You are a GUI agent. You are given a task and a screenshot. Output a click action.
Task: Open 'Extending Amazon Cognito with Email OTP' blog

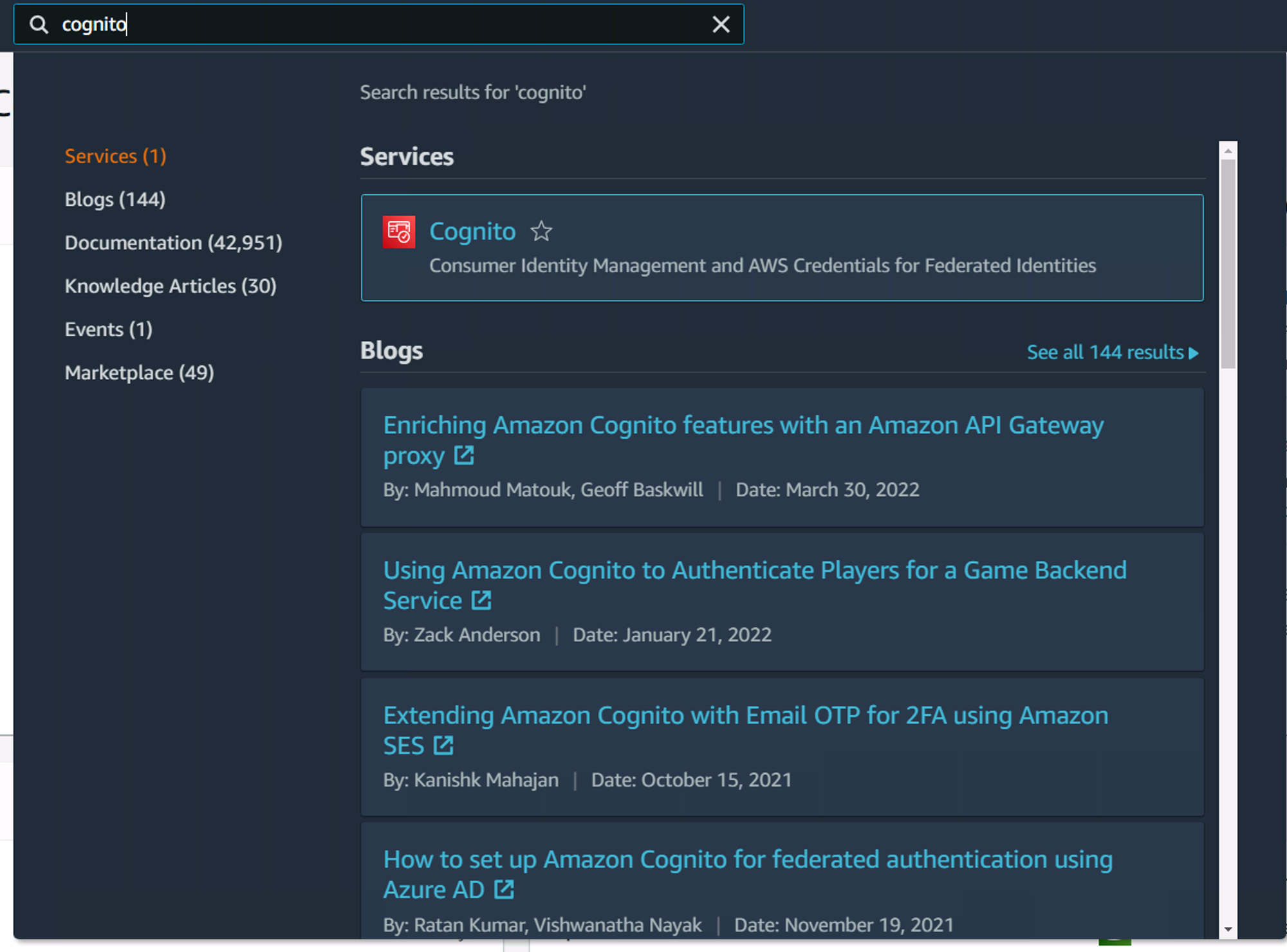pyautogui.click(x=746, y=731)
